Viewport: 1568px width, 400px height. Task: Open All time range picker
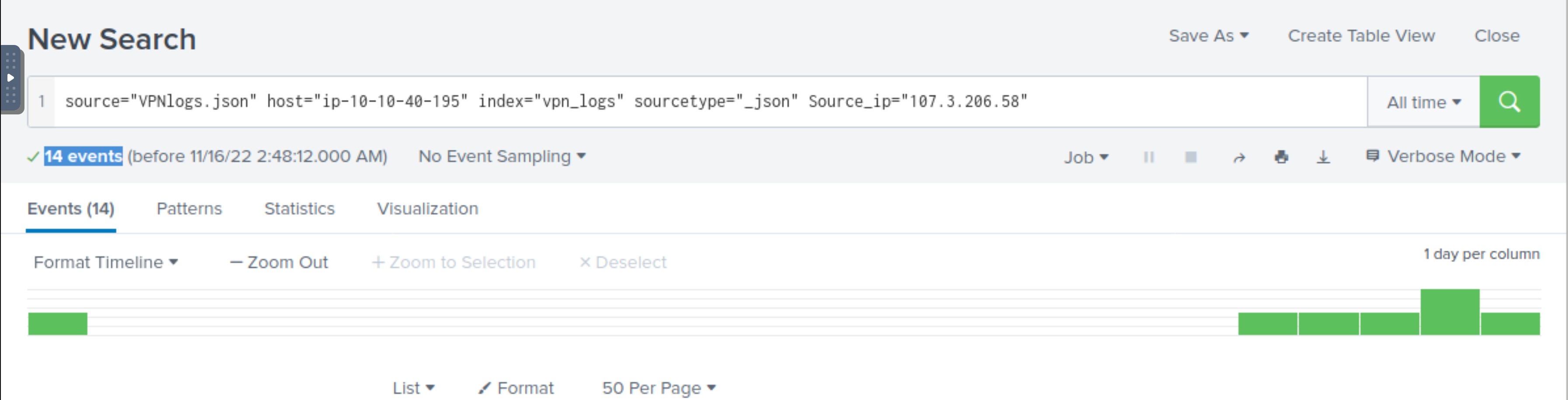(1424, 102)
